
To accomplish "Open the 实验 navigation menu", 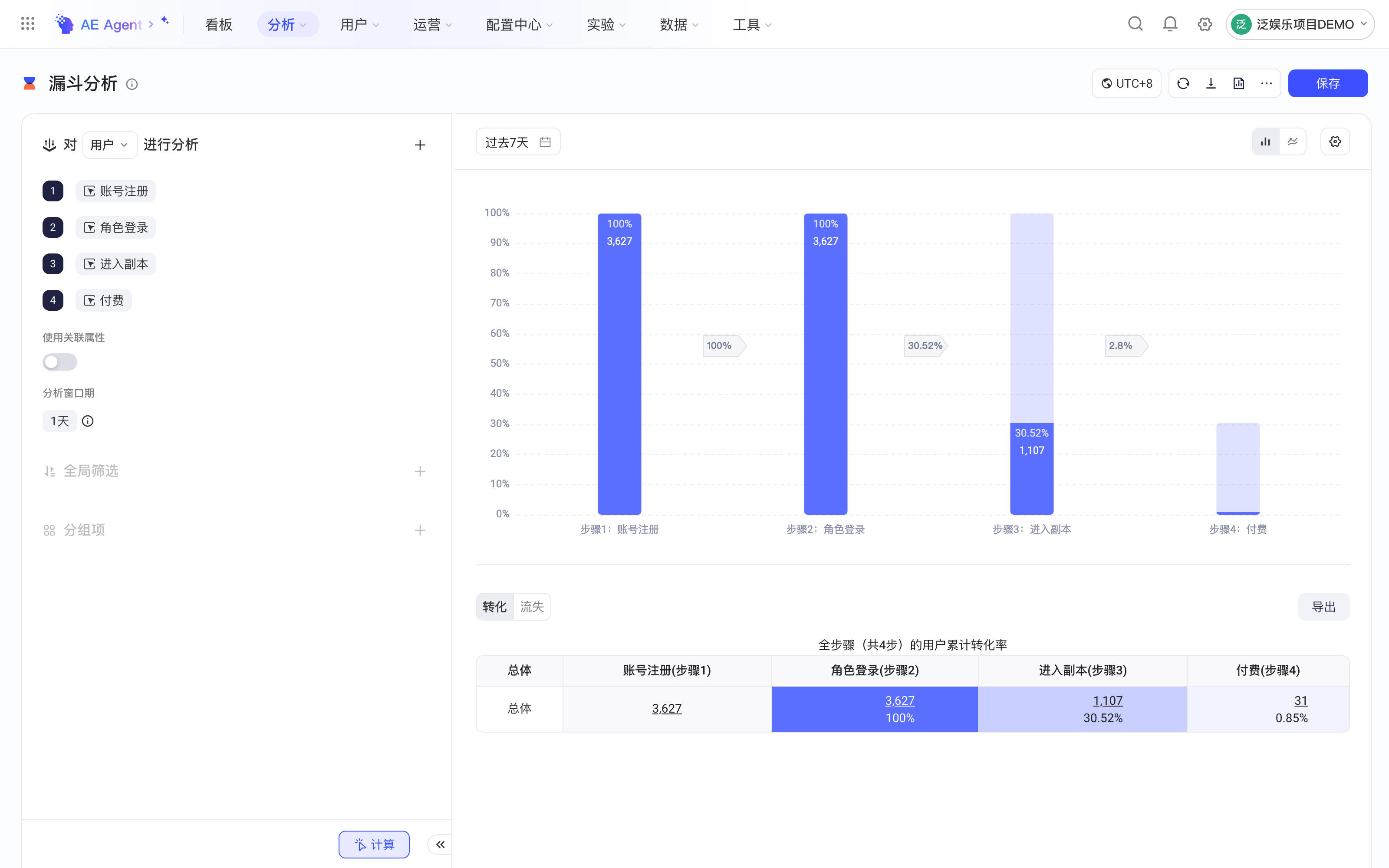I will (606, 25).
